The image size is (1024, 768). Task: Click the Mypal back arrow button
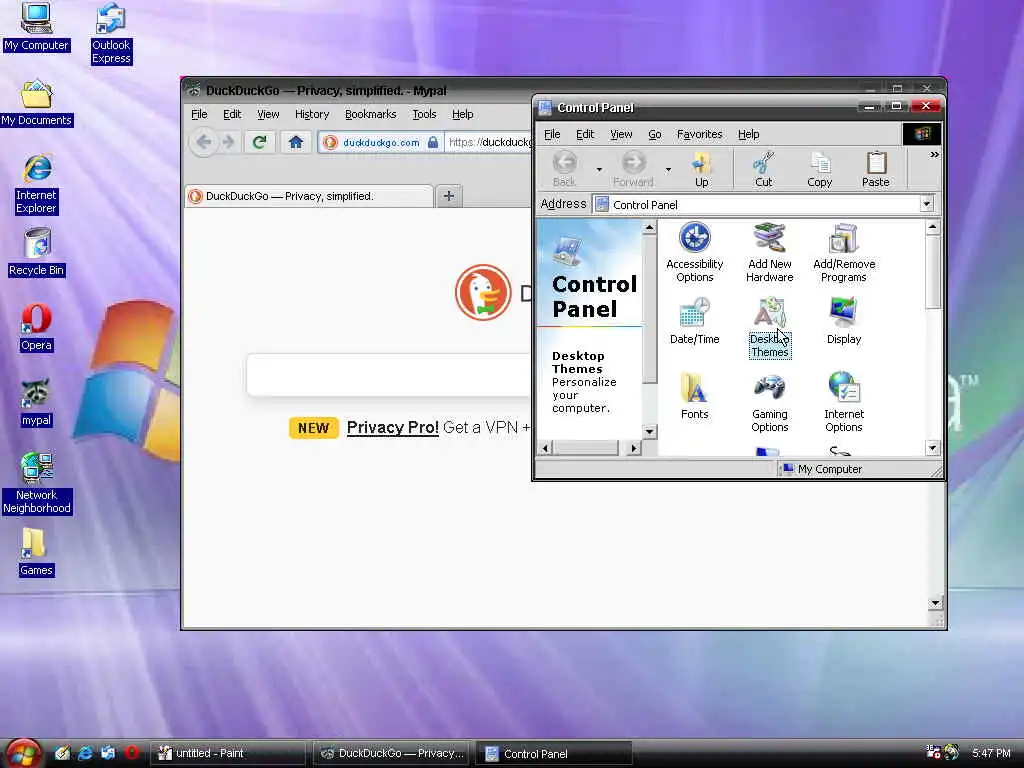click(x=204, y=142)
